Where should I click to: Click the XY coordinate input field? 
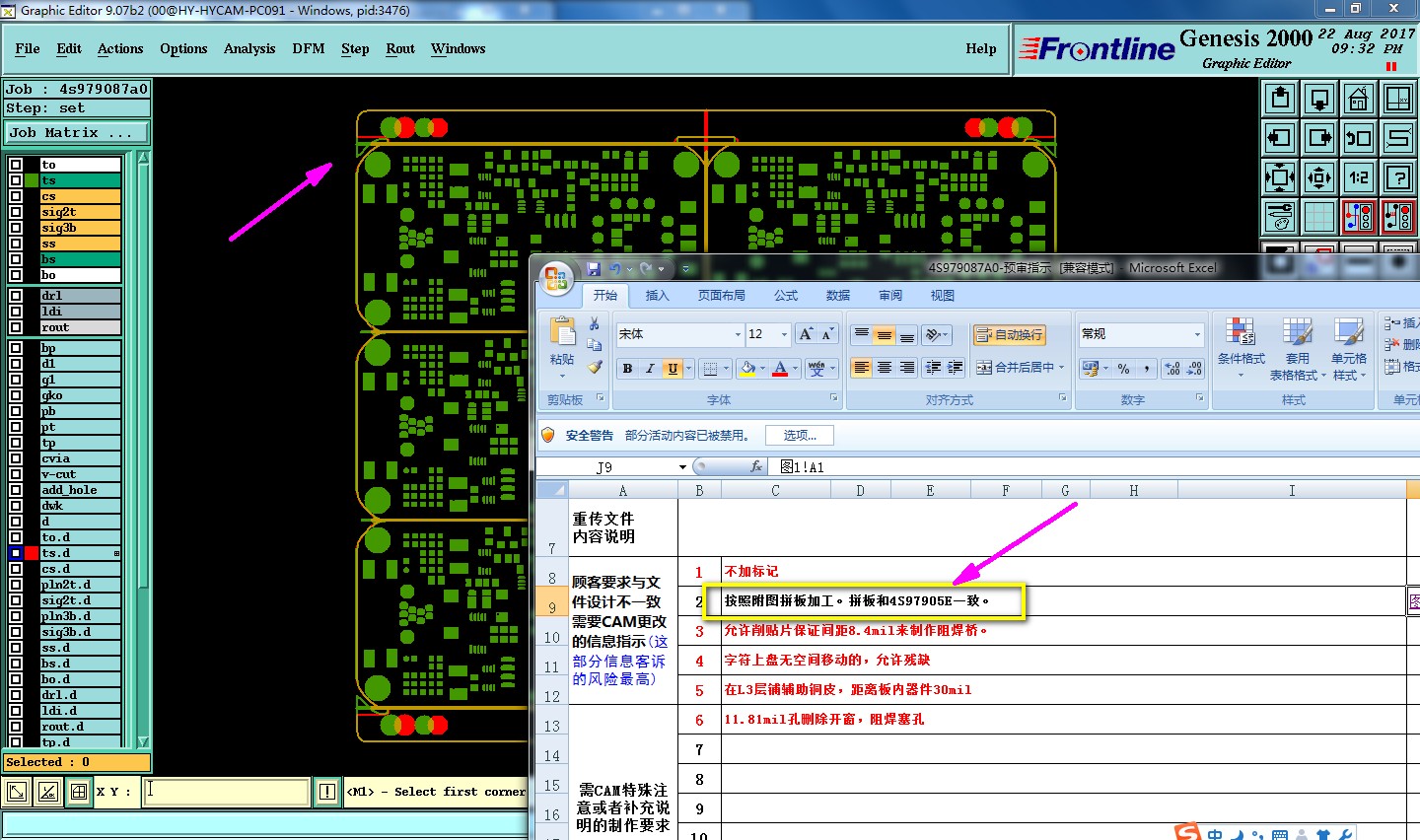tap(227, 792)
